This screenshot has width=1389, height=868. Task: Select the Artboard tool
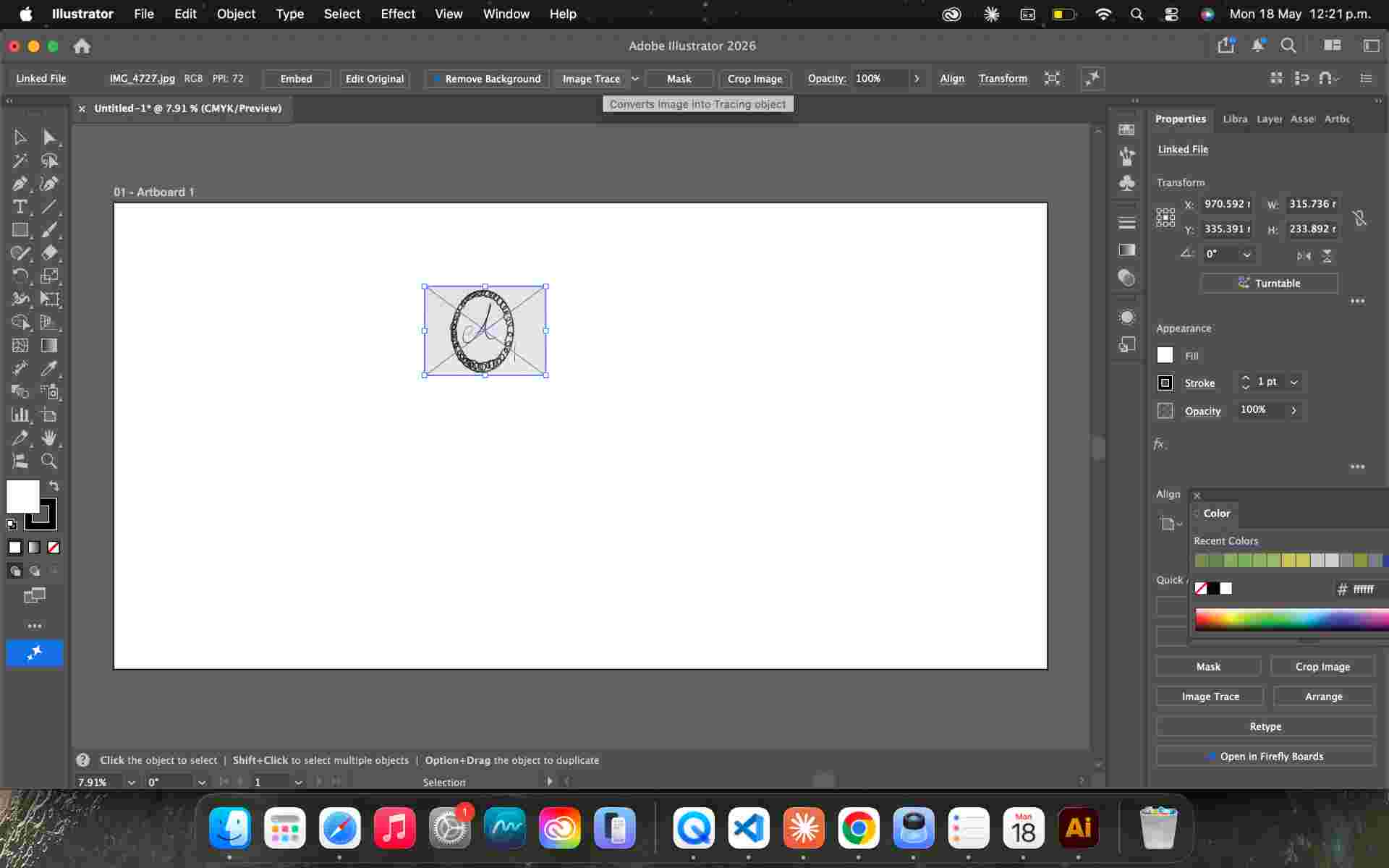pyautogui.click(x=49, y=415)
